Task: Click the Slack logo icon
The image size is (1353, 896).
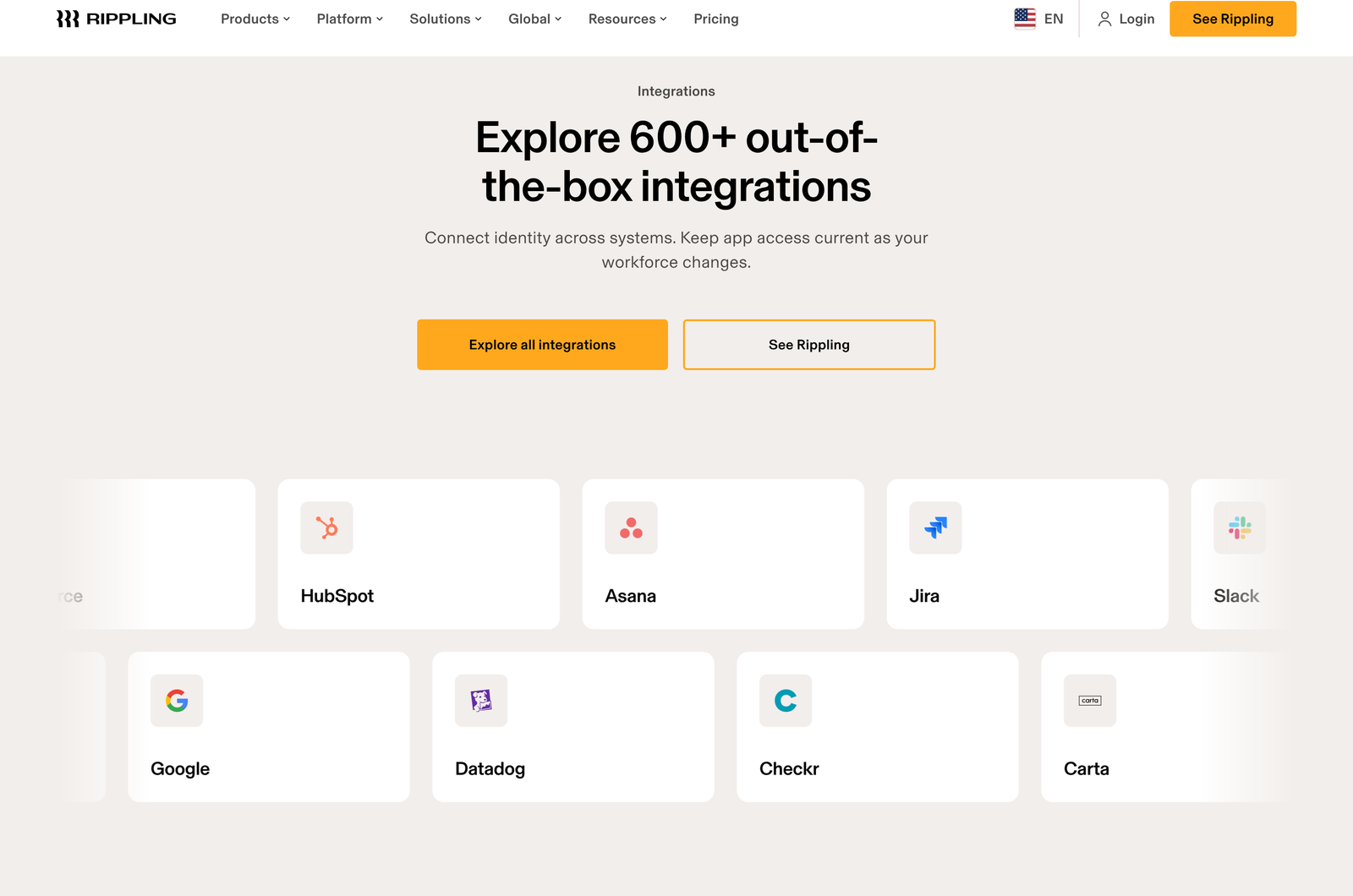Action: coord(1240,527)
